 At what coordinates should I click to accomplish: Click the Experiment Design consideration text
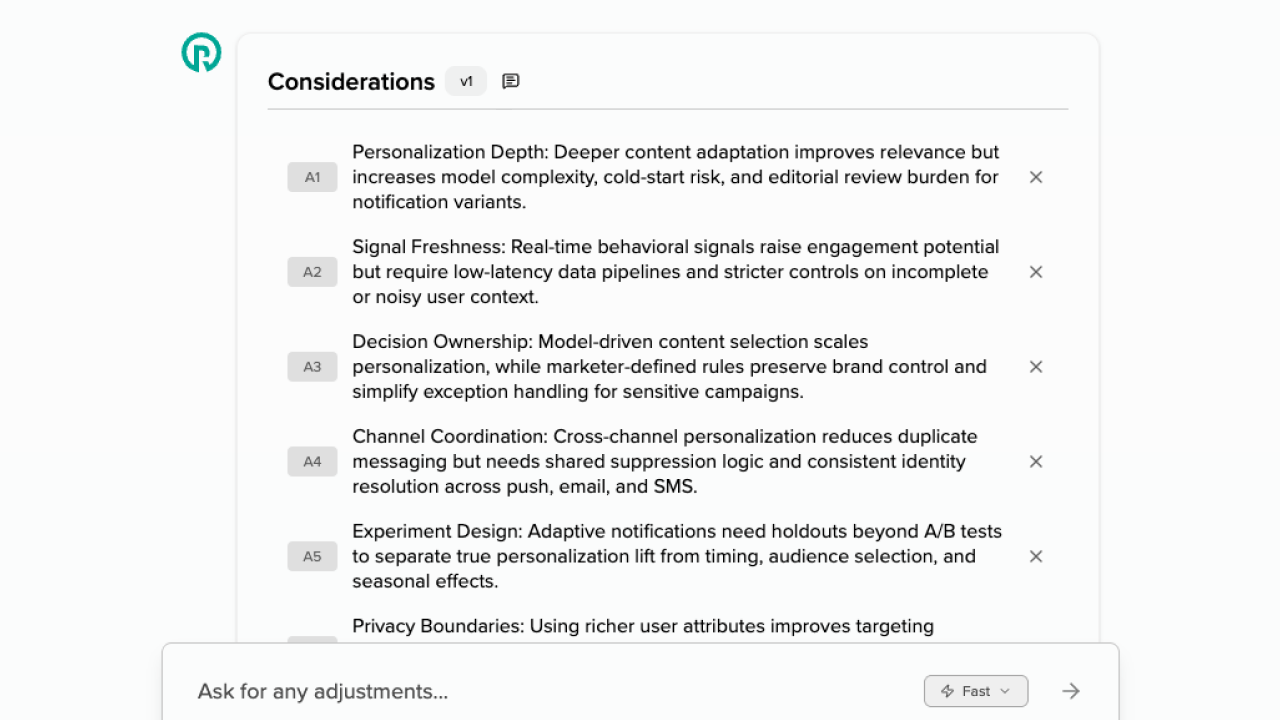click(x=677, y=557)
